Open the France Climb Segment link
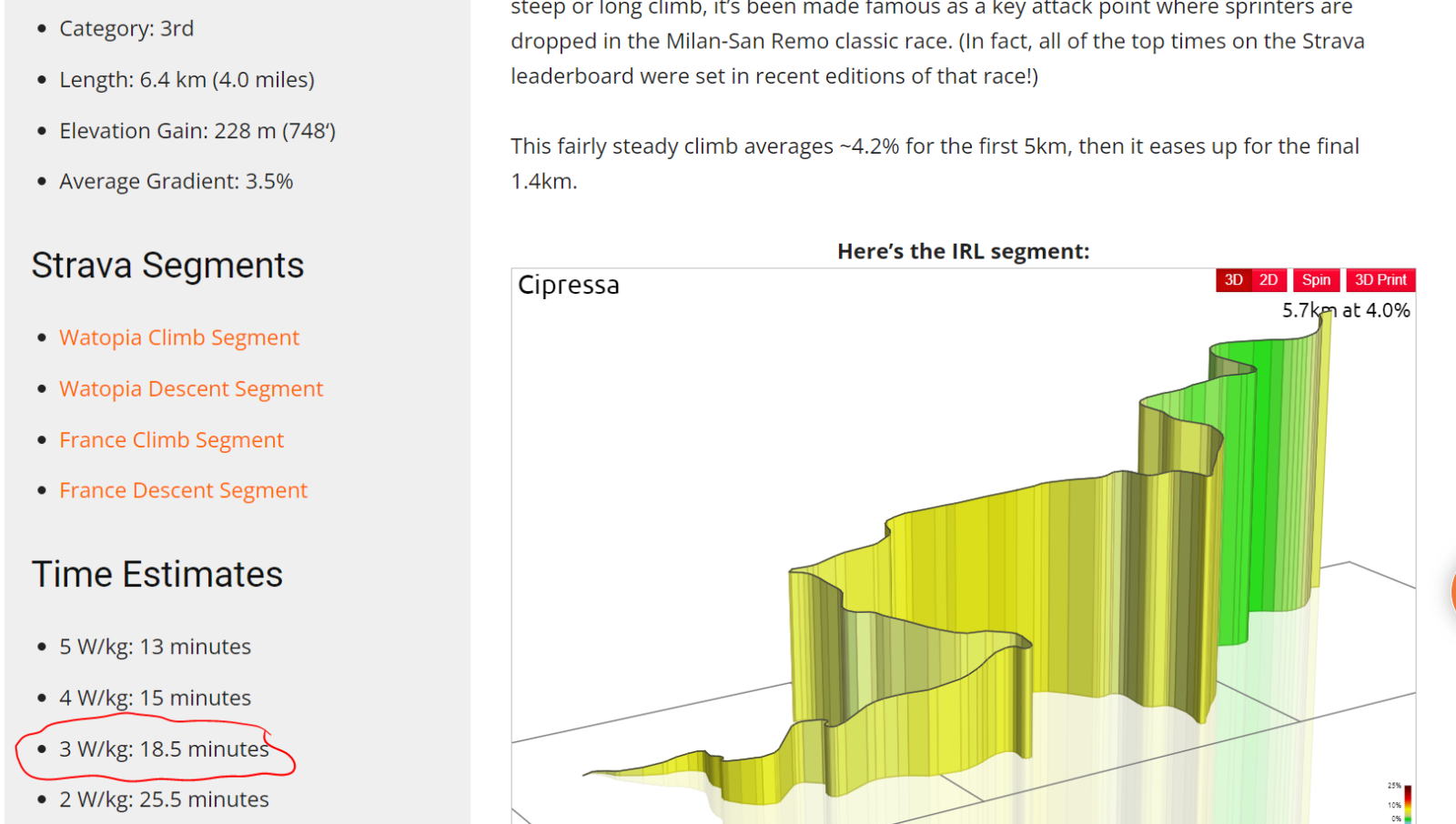 pos(171,440)
